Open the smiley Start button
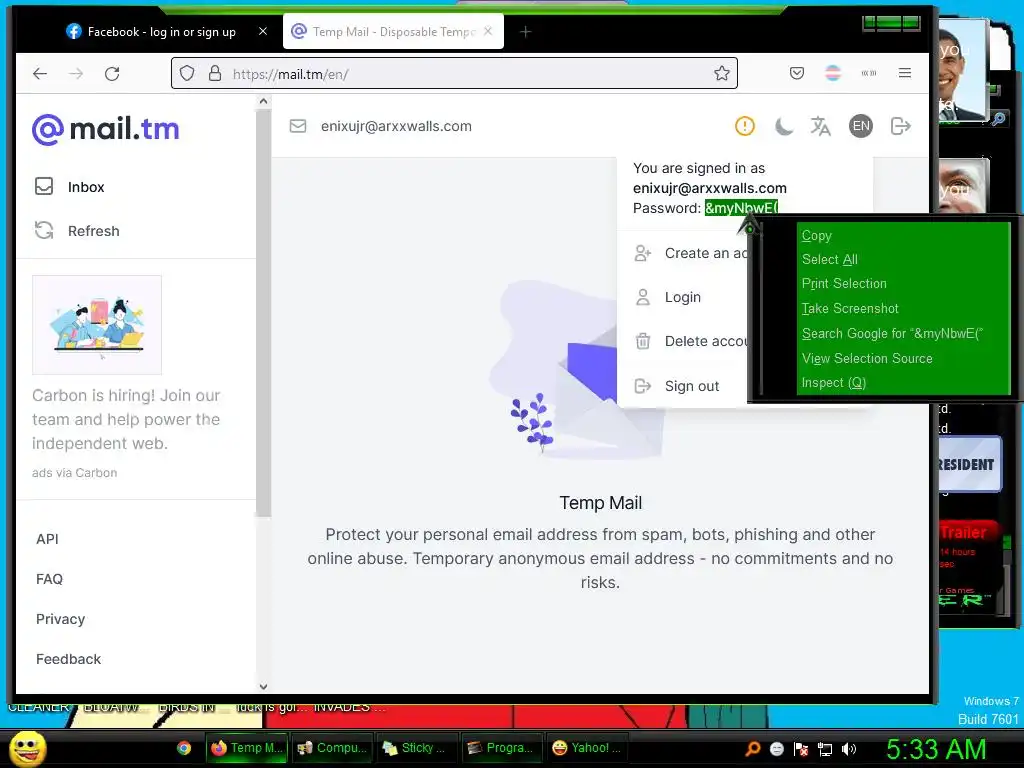The width and height of the screenshot is (1024, 768). (x=28, y=748)
